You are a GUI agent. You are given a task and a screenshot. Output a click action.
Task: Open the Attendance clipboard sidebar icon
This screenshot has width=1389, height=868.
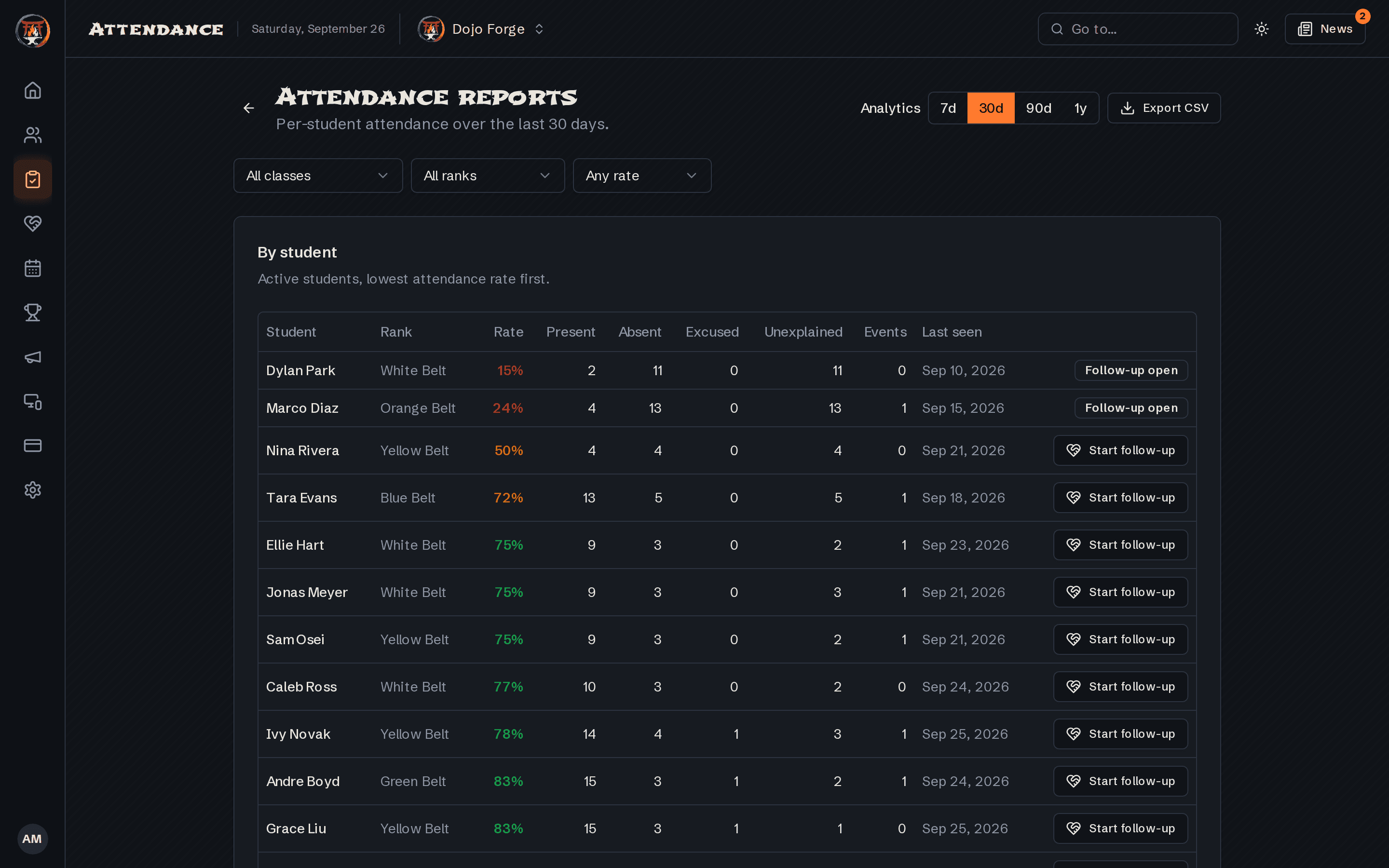(x=33, y=179)
